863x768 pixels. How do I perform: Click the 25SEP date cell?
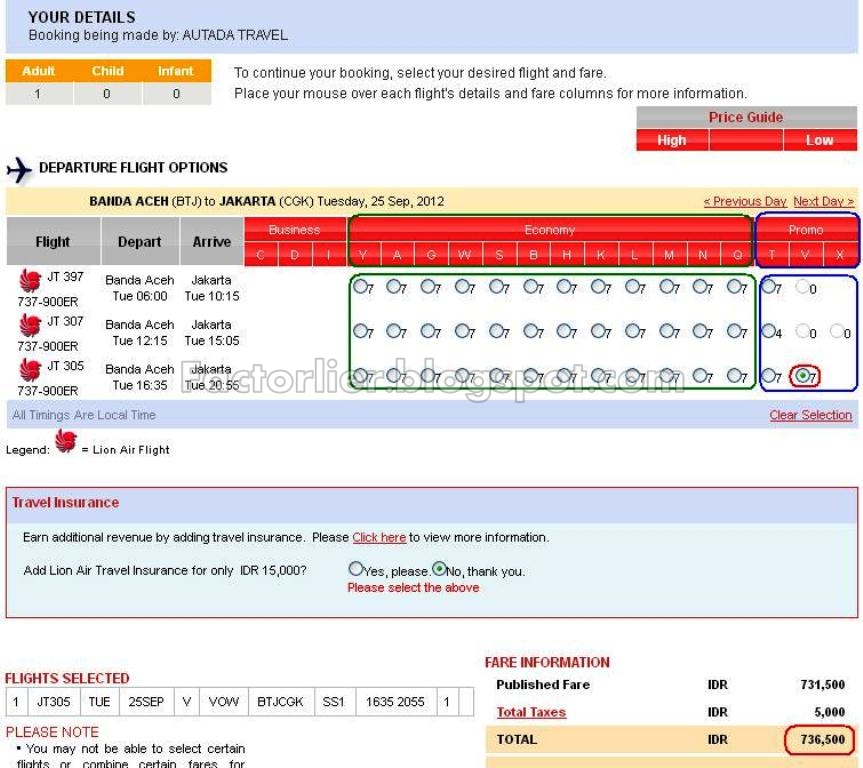coord(146,702)
